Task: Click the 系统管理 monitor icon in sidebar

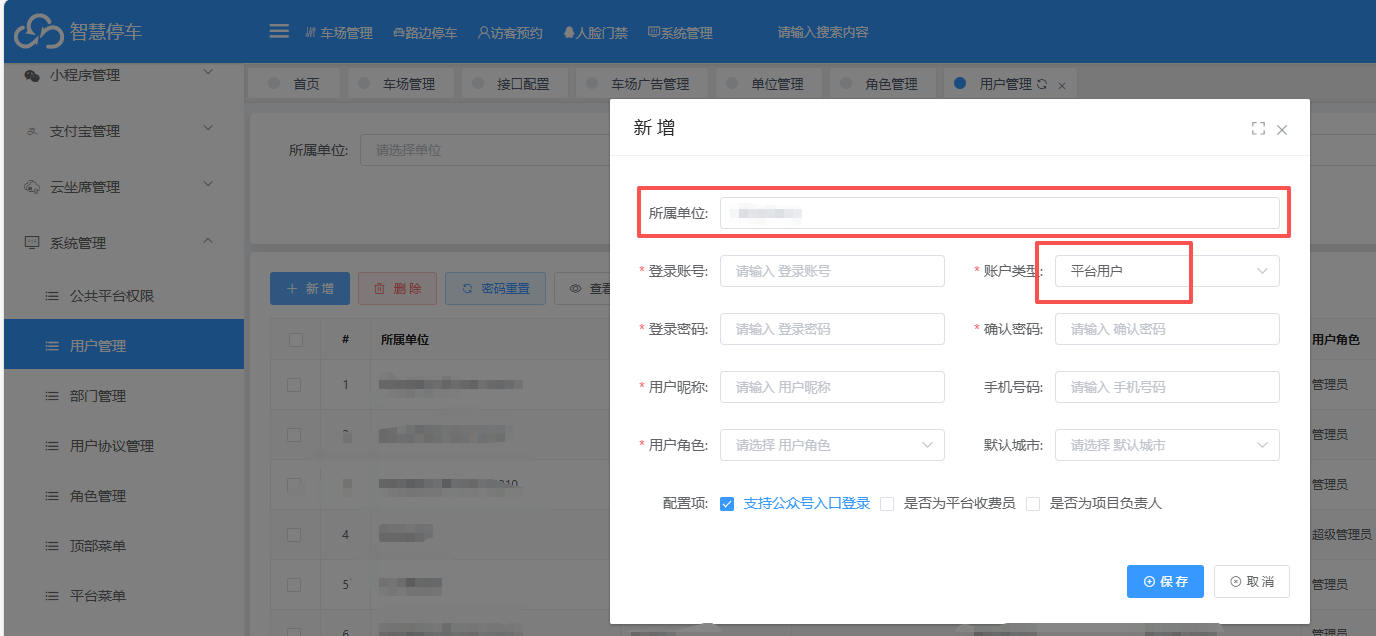Action: (x=32, y=243)
